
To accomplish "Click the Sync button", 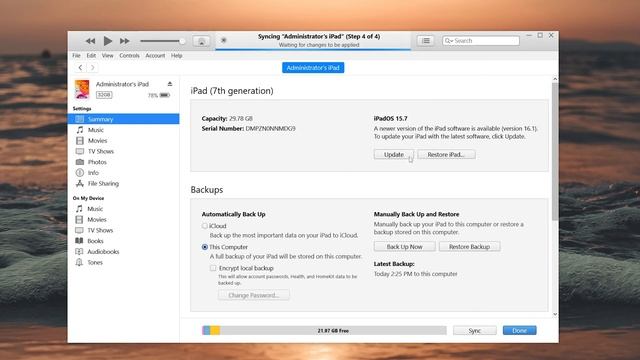I will [x=475, y=331].
